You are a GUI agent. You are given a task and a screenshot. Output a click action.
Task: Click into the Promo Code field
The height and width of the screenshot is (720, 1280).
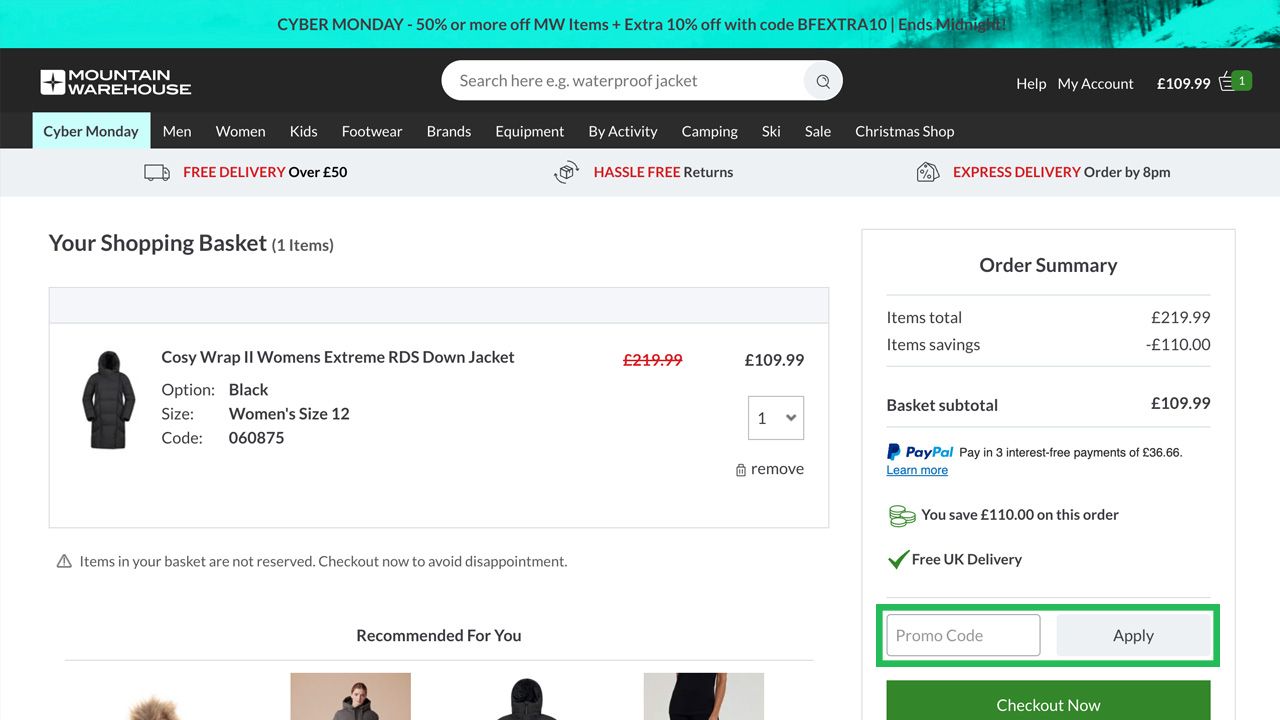pos(963,635)
